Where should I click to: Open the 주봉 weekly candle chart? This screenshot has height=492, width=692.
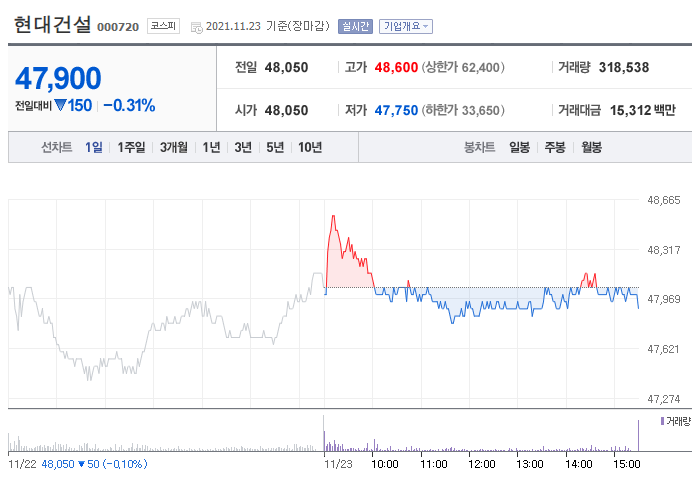(555, 147)
